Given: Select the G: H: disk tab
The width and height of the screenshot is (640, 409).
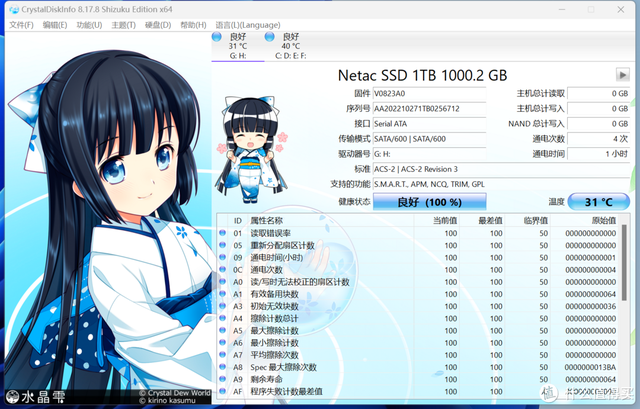Looking at the screenshot, I should tap(238, 46).
